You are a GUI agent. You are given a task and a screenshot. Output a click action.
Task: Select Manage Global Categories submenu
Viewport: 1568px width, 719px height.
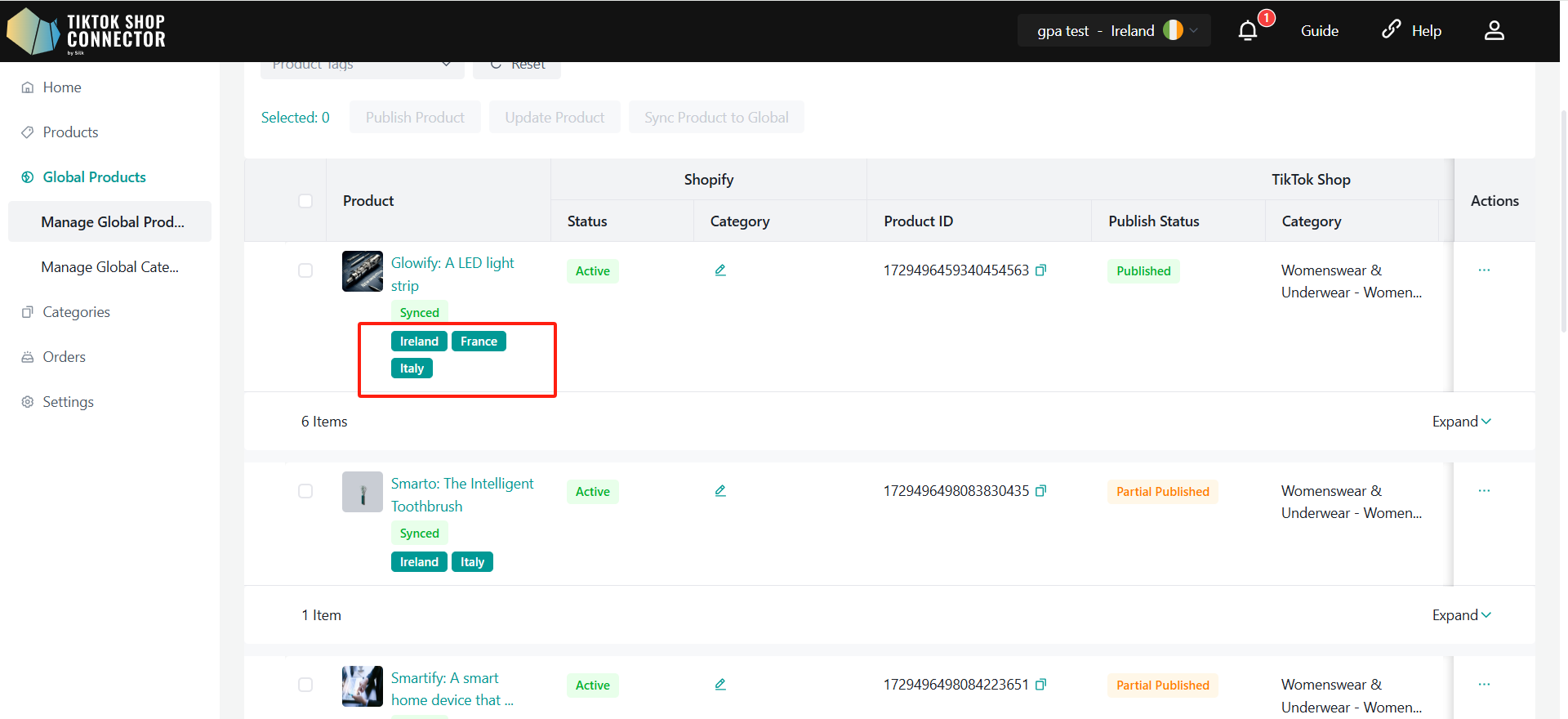click(x=109, y=267)
